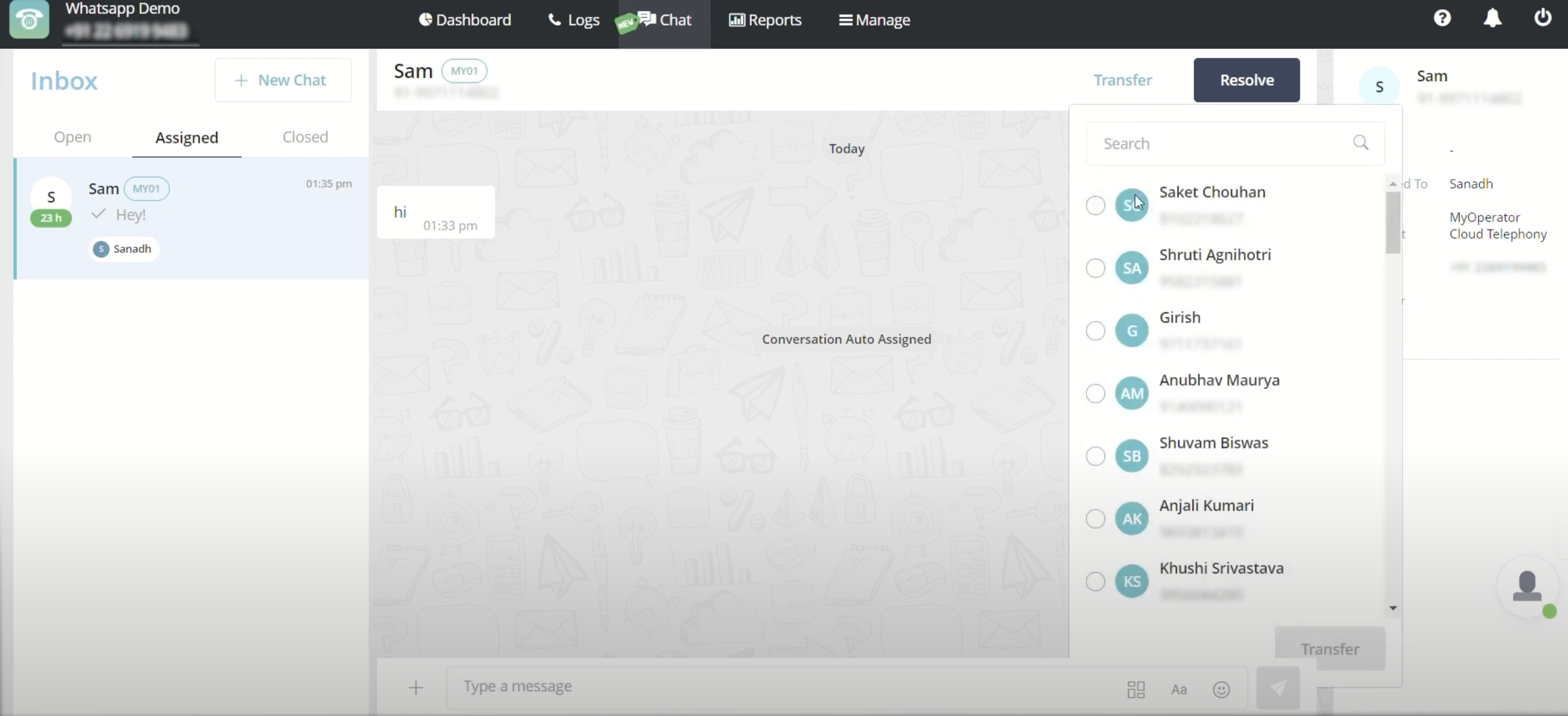Image resolution: width=1568 pixels, height=716 pixels.
Task: Open attachment plus icon beside message box
Action: 415,688
